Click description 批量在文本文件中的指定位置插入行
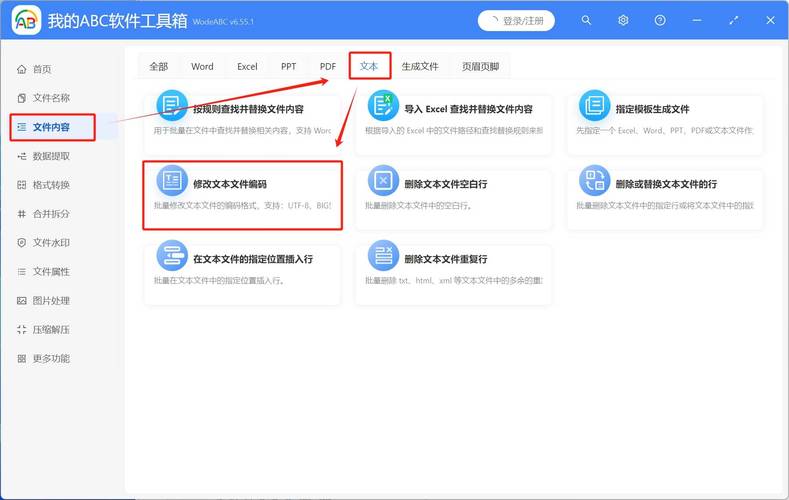 pos(219,281)
